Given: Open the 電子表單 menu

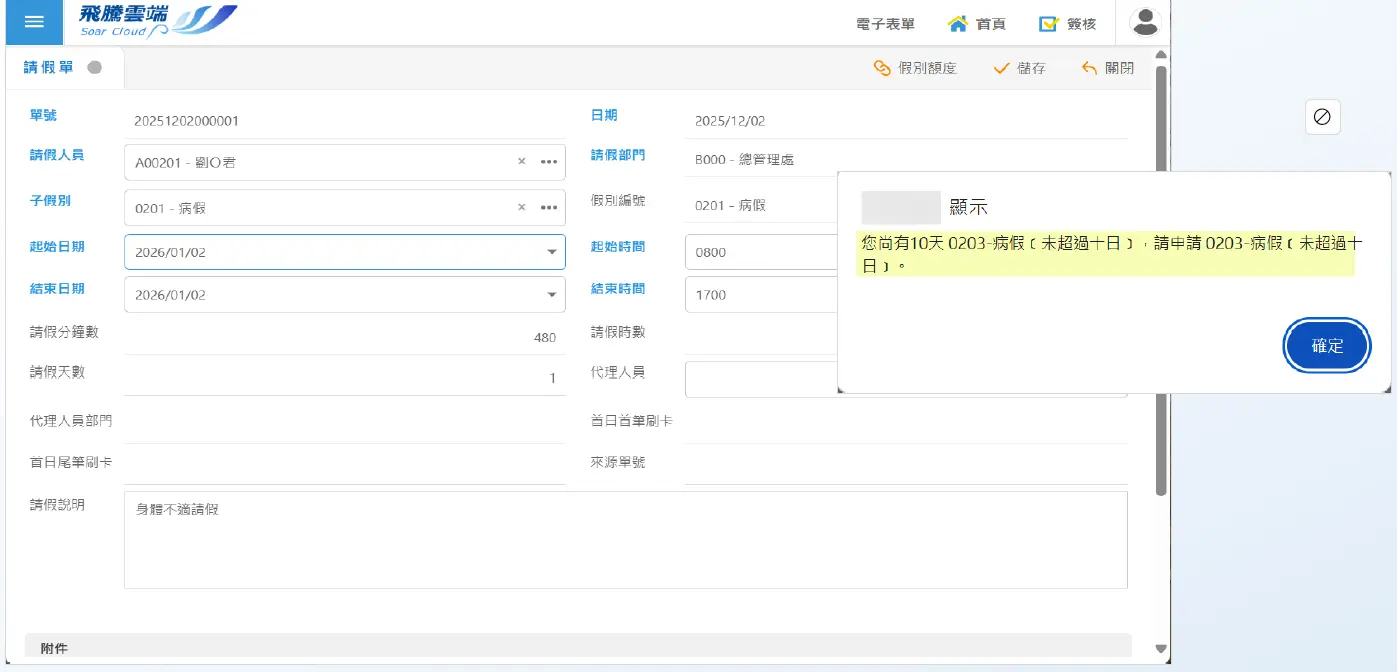Looking at the screenshot, I should click(x=885, y=24).
